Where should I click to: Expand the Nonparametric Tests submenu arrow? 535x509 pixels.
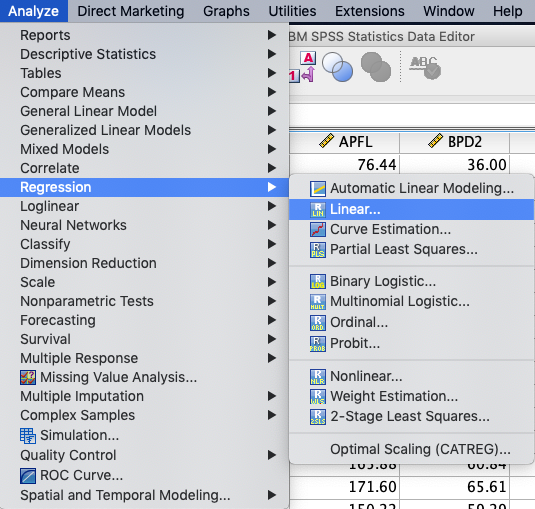[x=272, y=301]
